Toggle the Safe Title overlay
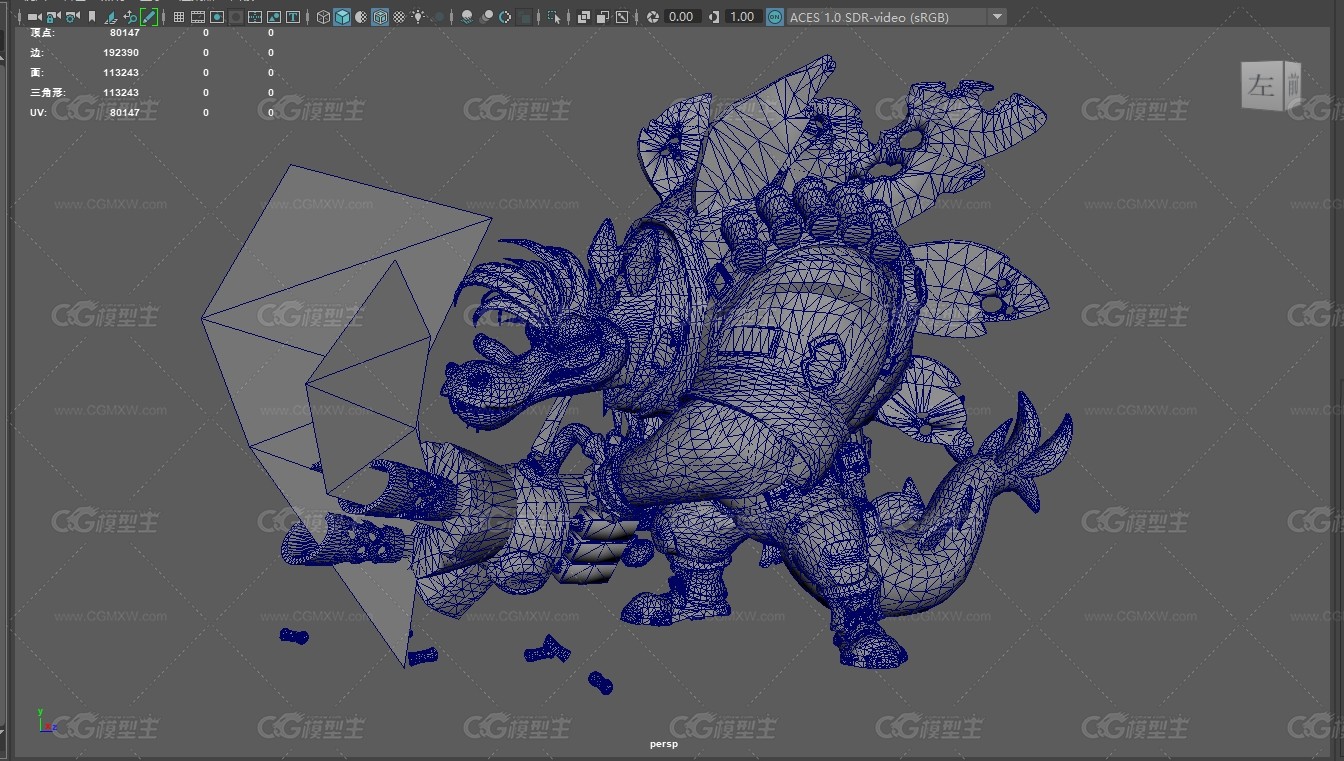Screen dimensions: 1344x761 point(293,17)
